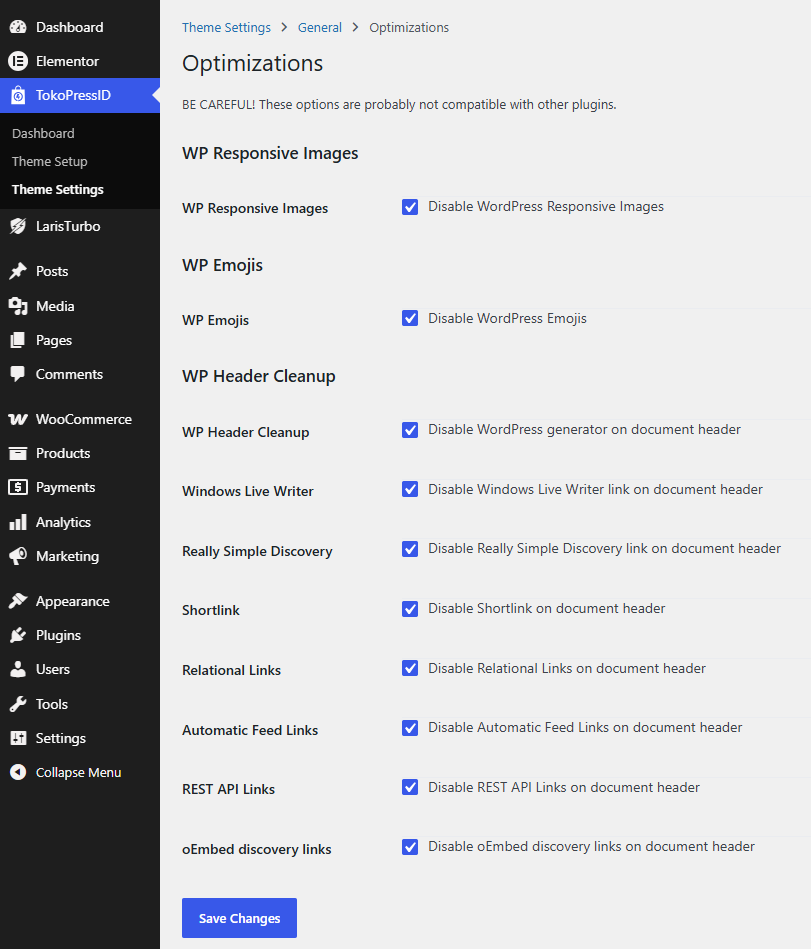The width and height of the screenshot is (811, 949).
Task: Click the Save Changes button
Action: 239,918
